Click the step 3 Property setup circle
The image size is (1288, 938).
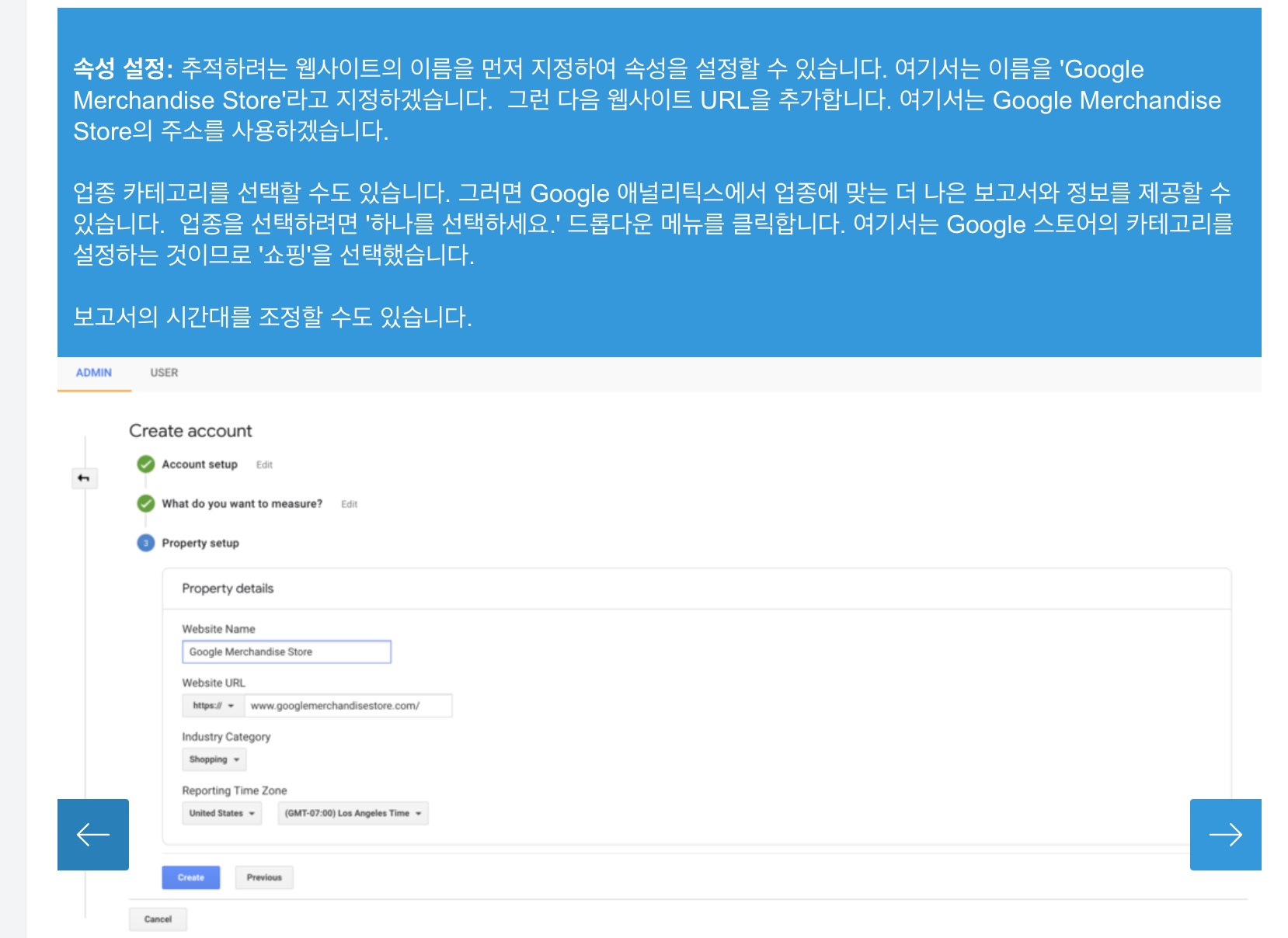point(146,543)
